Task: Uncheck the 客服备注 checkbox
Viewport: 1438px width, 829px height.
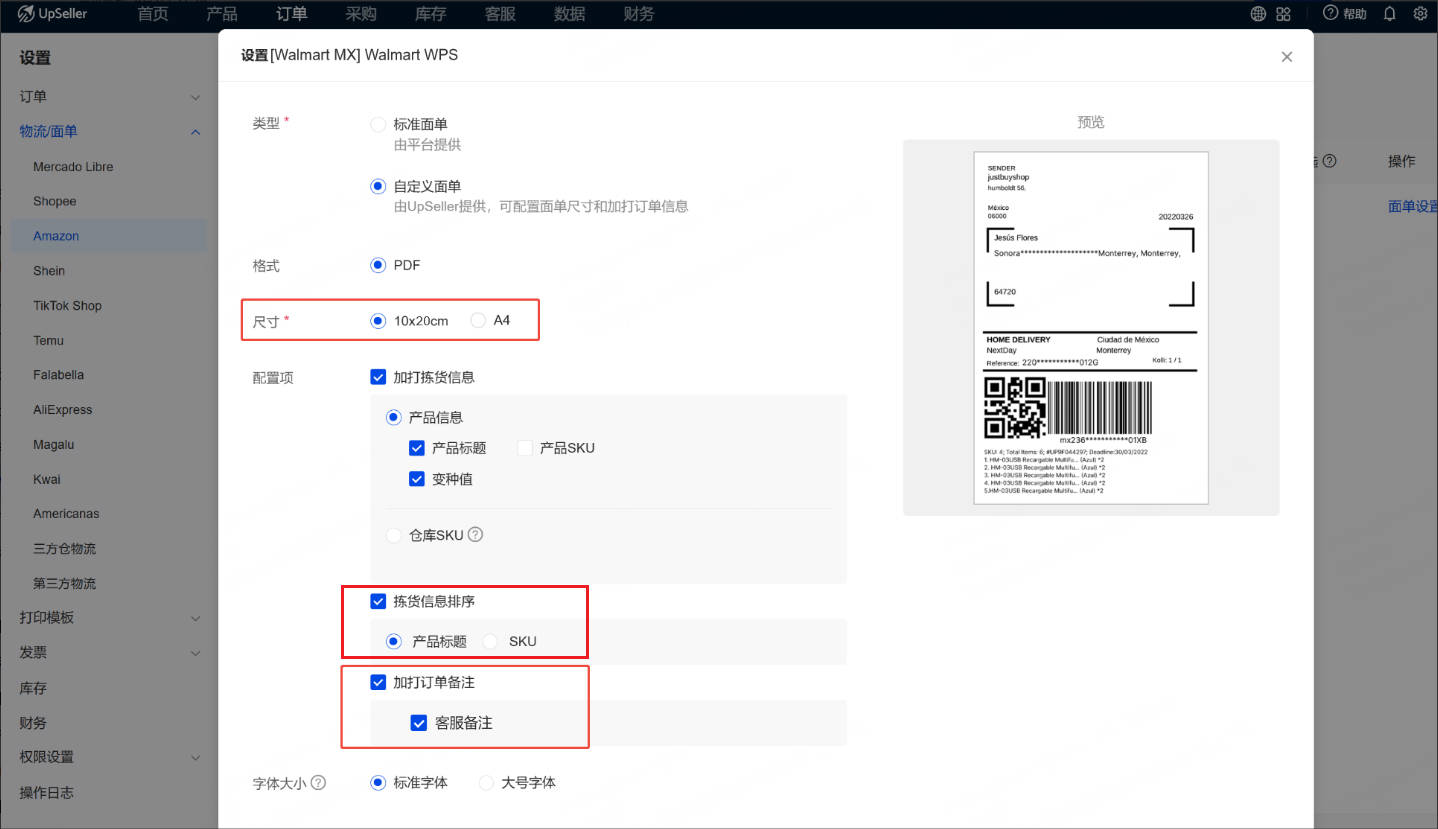Action: pyautogui.click(x=419, y=722)
